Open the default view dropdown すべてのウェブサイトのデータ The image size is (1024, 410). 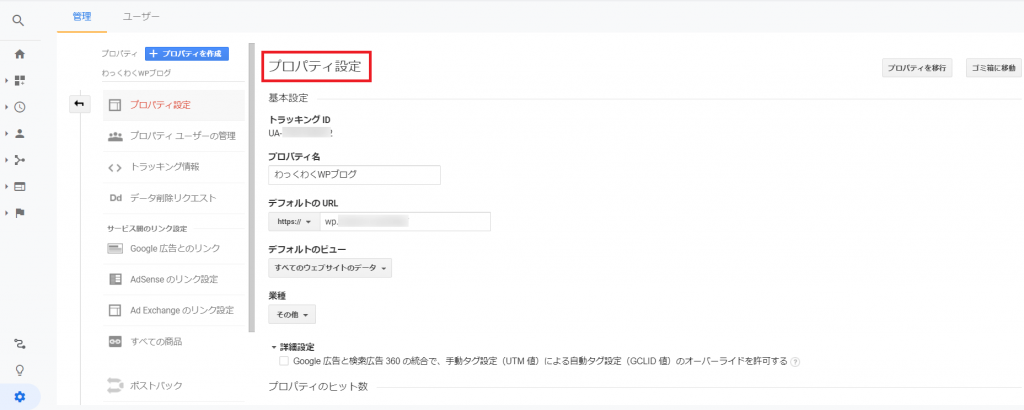(330, 268)
